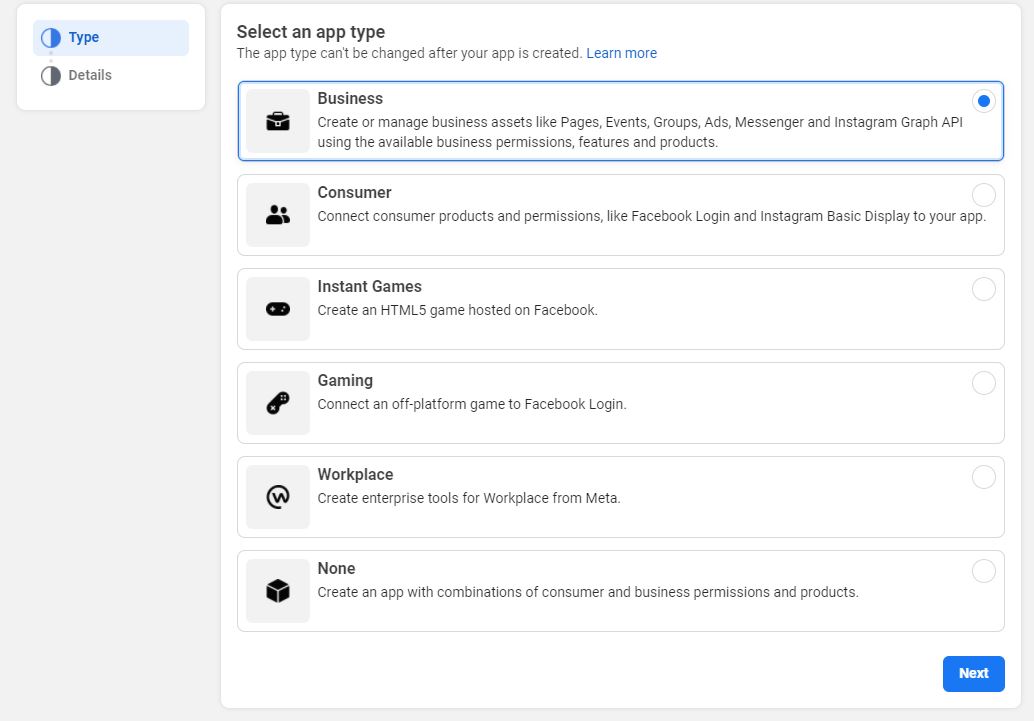Click the None cube icon
Viewport: 1034px width, 721px height.
[277, 591]
